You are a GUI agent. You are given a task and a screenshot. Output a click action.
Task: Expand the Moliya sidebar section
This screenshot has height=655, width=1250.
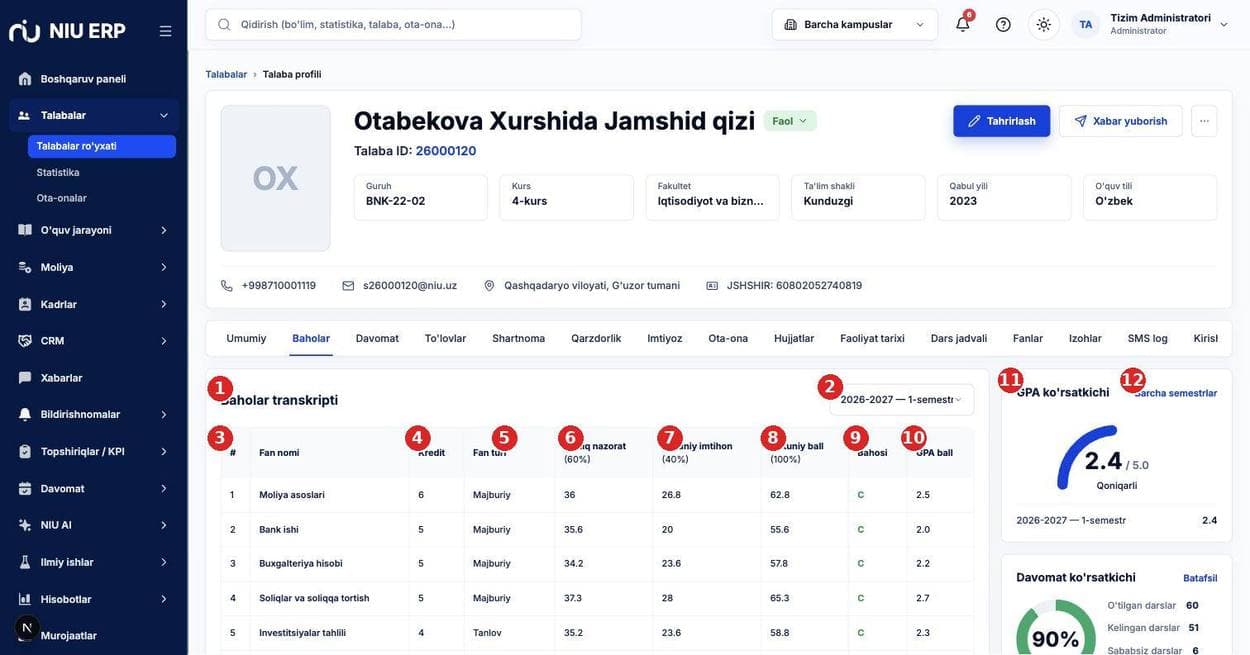(94, 267)
